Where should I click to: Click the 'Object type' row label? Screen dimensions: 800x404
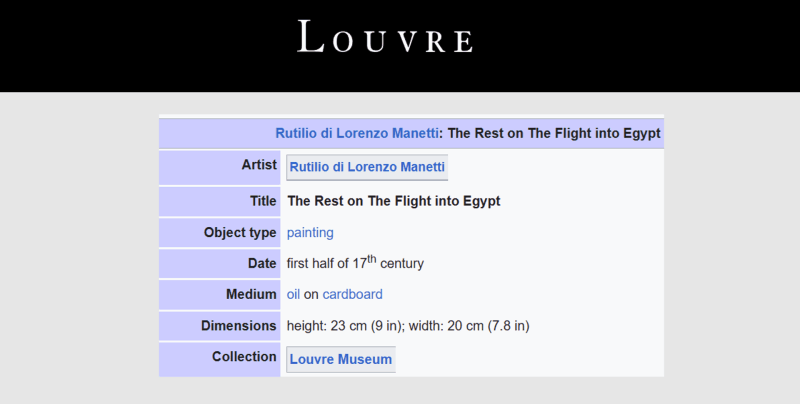pyautogui.click(x=240, y=232)
